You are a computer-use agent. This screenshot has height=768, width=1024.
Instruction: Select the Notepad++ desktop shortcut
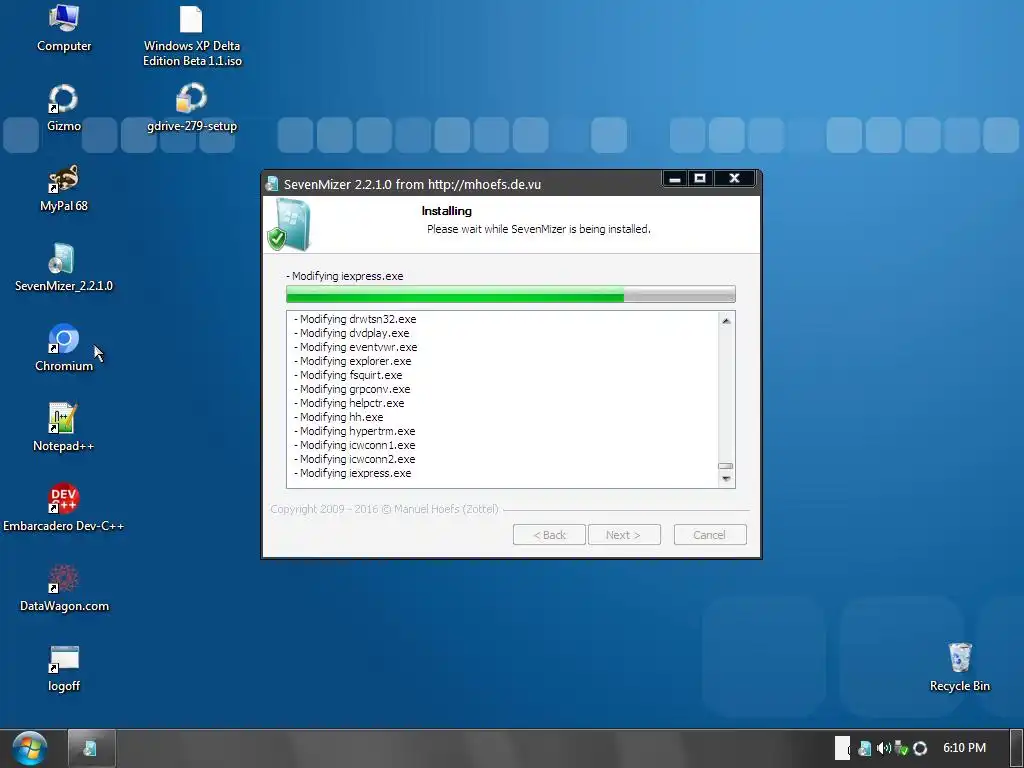click(63, 428)
